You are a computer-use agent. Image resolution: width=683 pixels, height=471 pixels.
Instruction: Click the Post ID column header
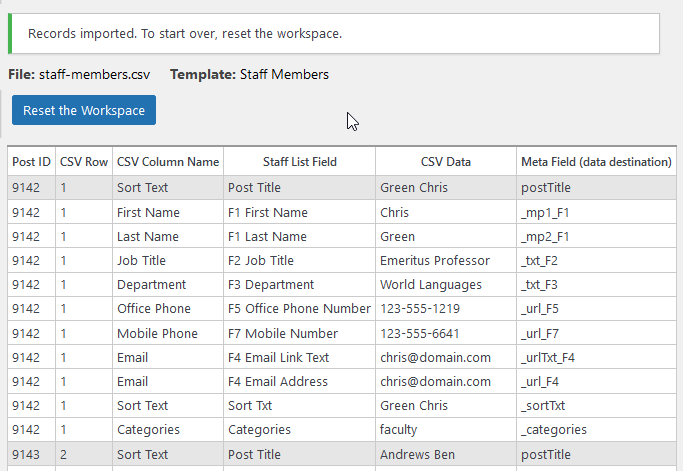tap(31, 162)
